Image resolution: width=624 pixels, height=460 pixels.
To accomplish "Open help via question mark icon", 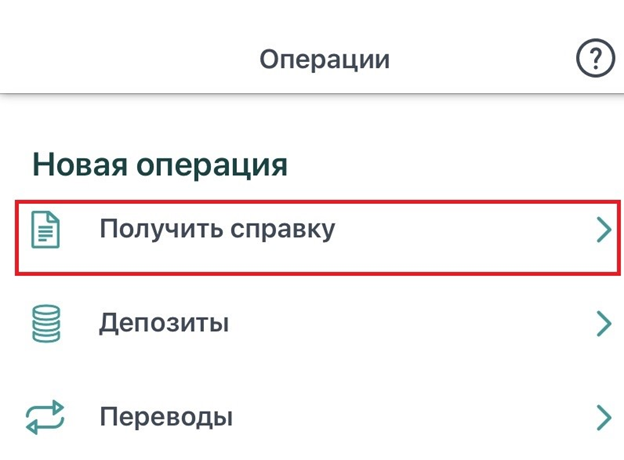I will (596, 59).
